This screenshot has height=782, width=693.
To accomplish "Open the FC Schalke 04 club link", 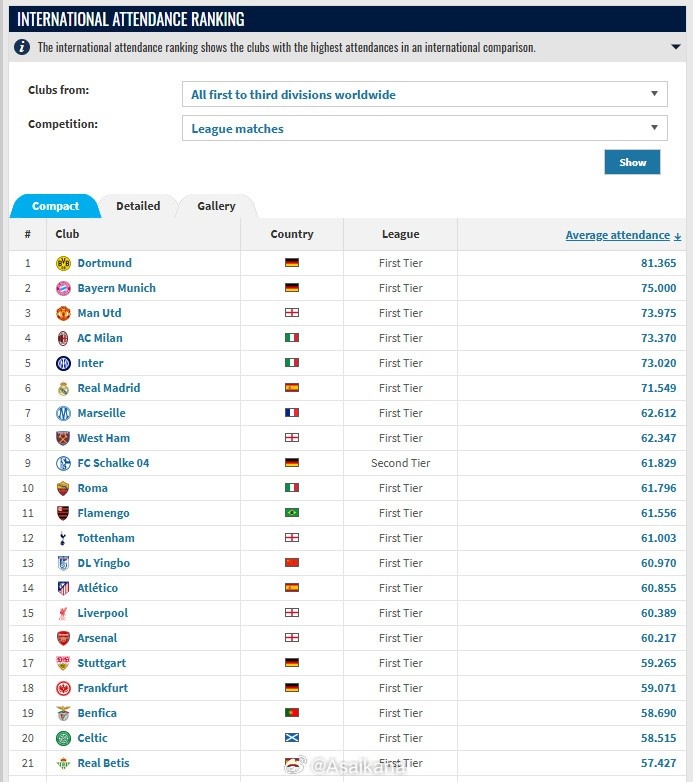I will click(x=113, y=463).
